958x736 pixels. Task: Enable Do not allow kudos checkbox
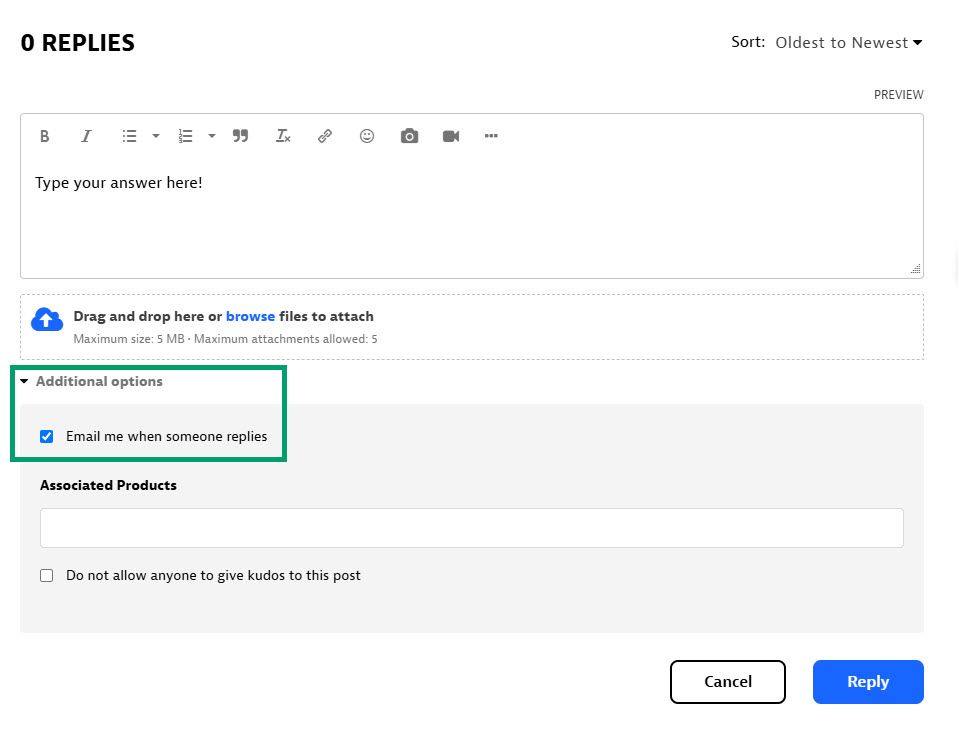[x=47, y=576]
